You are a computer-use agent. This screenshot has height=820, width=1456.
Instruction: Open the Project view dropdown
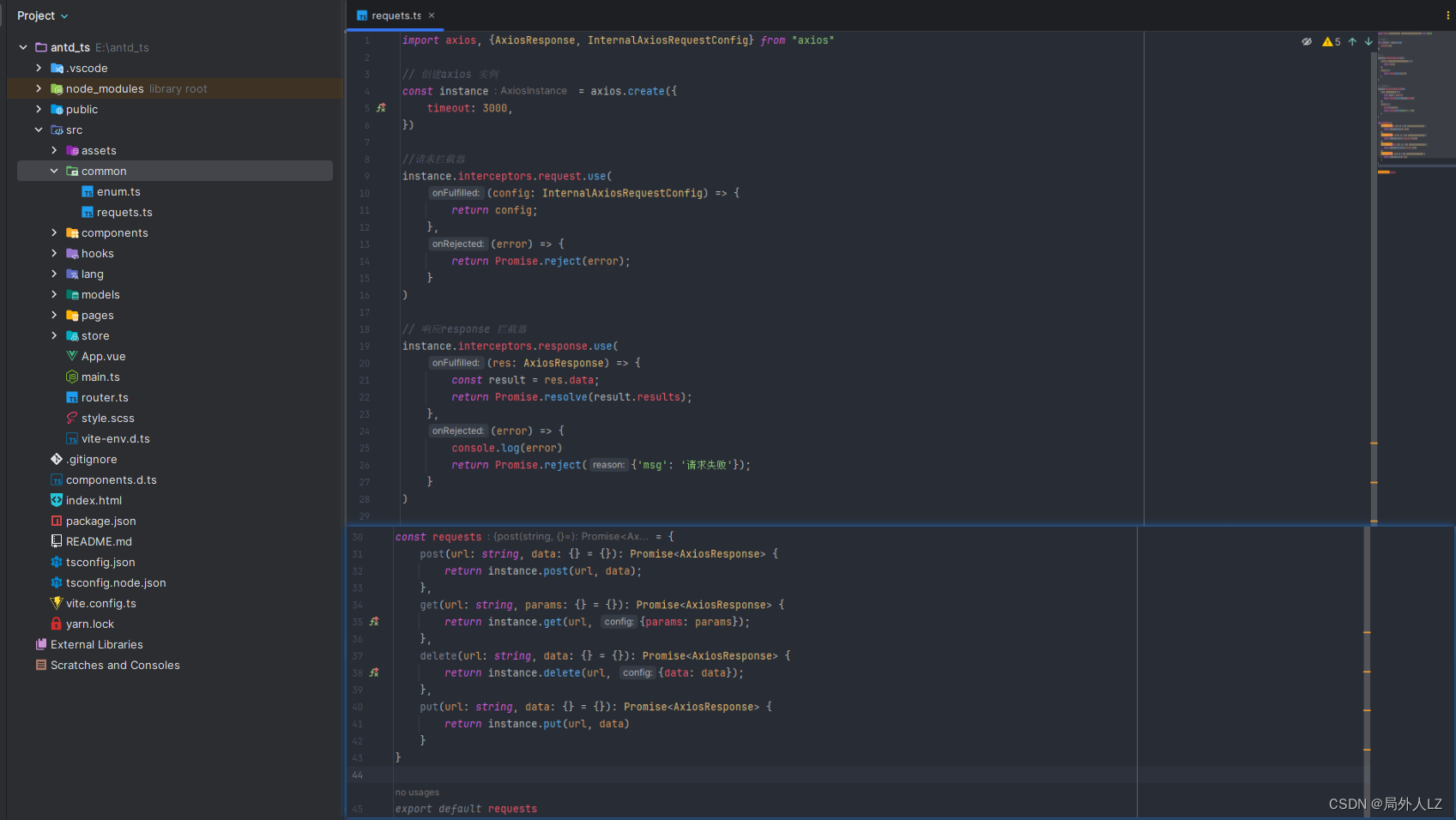point(42,15)
